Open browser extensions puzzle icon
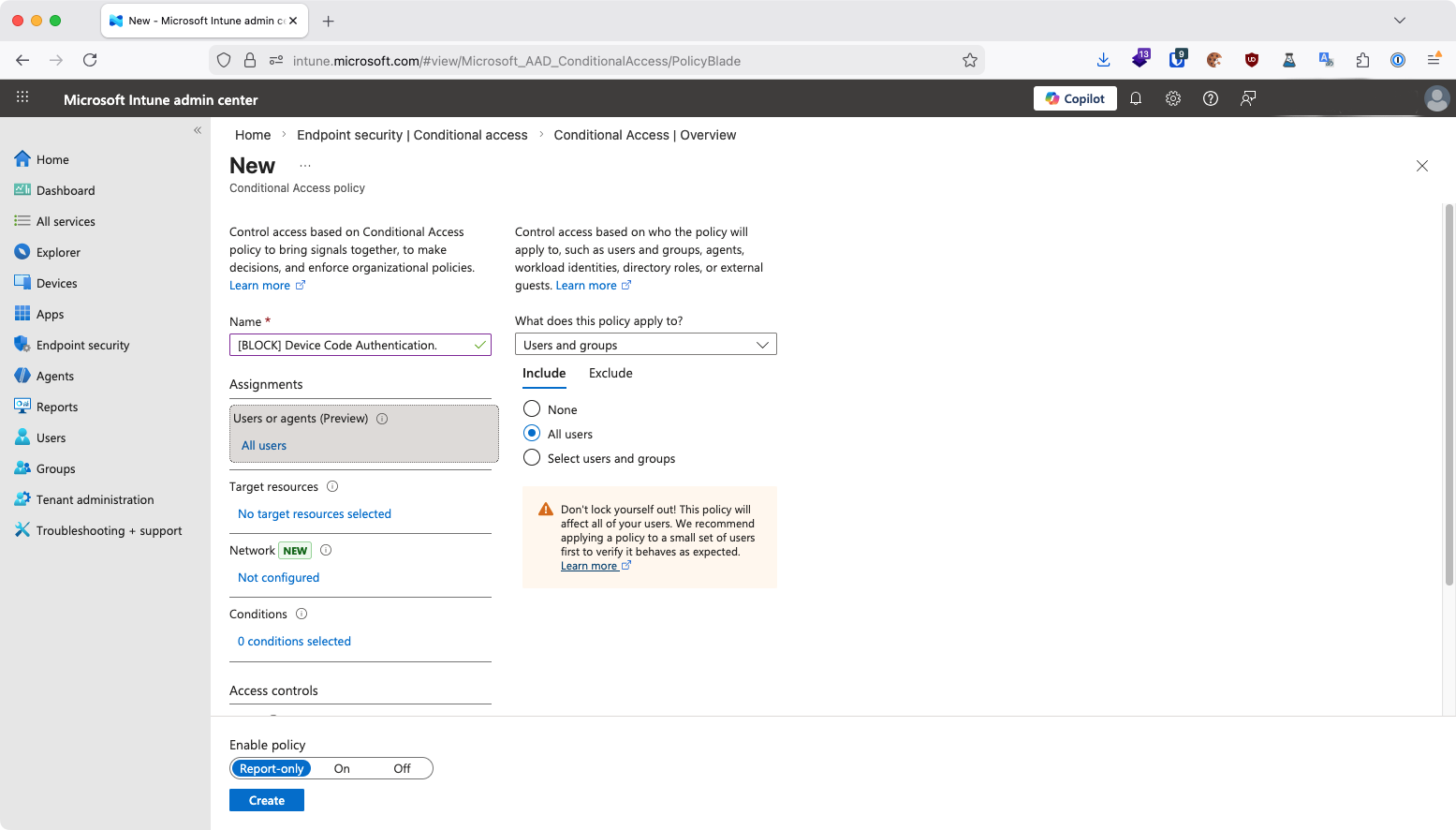 [1362, 60]
